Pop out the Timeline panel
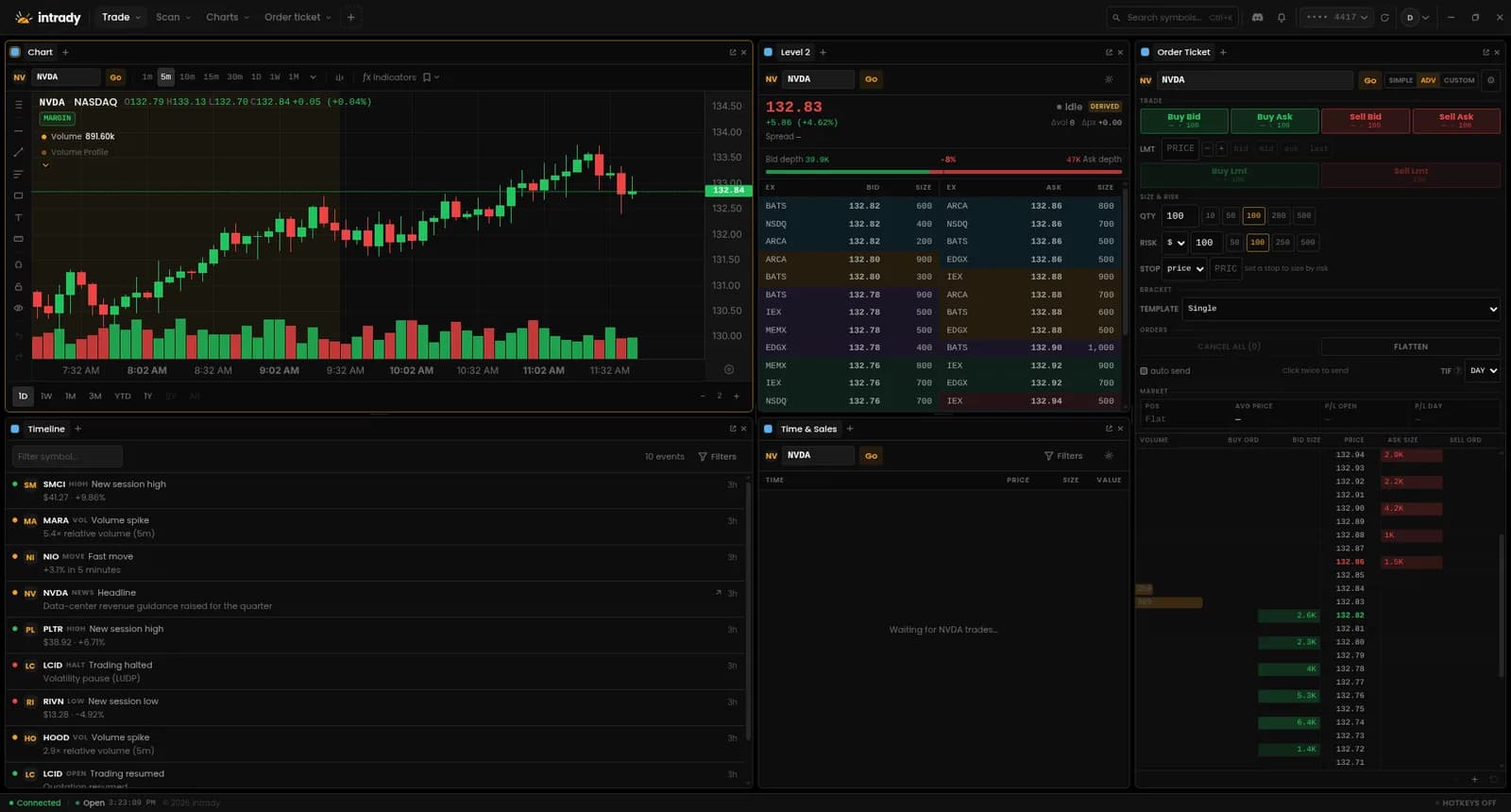This screenshot has height=812, width=1511. point(732,429)
